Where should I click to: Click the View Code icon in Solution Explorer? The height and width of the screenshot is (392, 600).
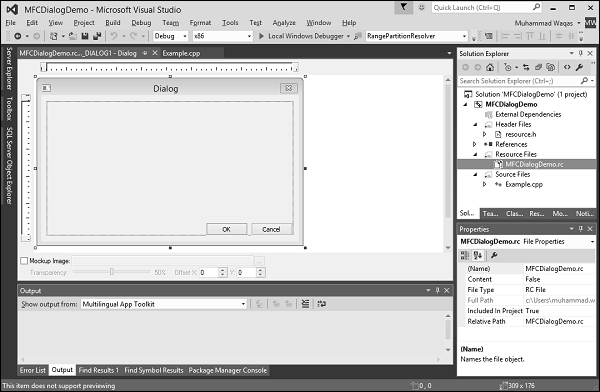tap(567, 67)
